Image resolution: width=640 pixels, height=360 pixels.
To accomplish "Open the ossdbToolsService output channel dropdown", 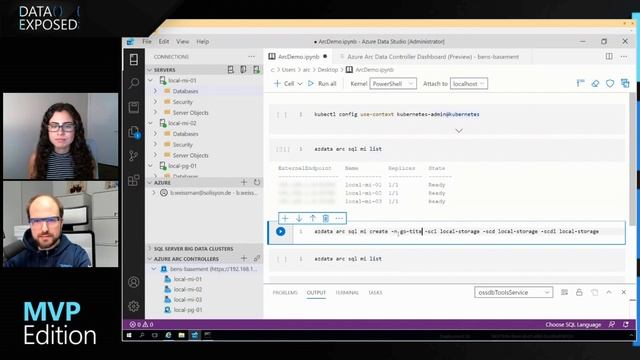I will (513, 292).
